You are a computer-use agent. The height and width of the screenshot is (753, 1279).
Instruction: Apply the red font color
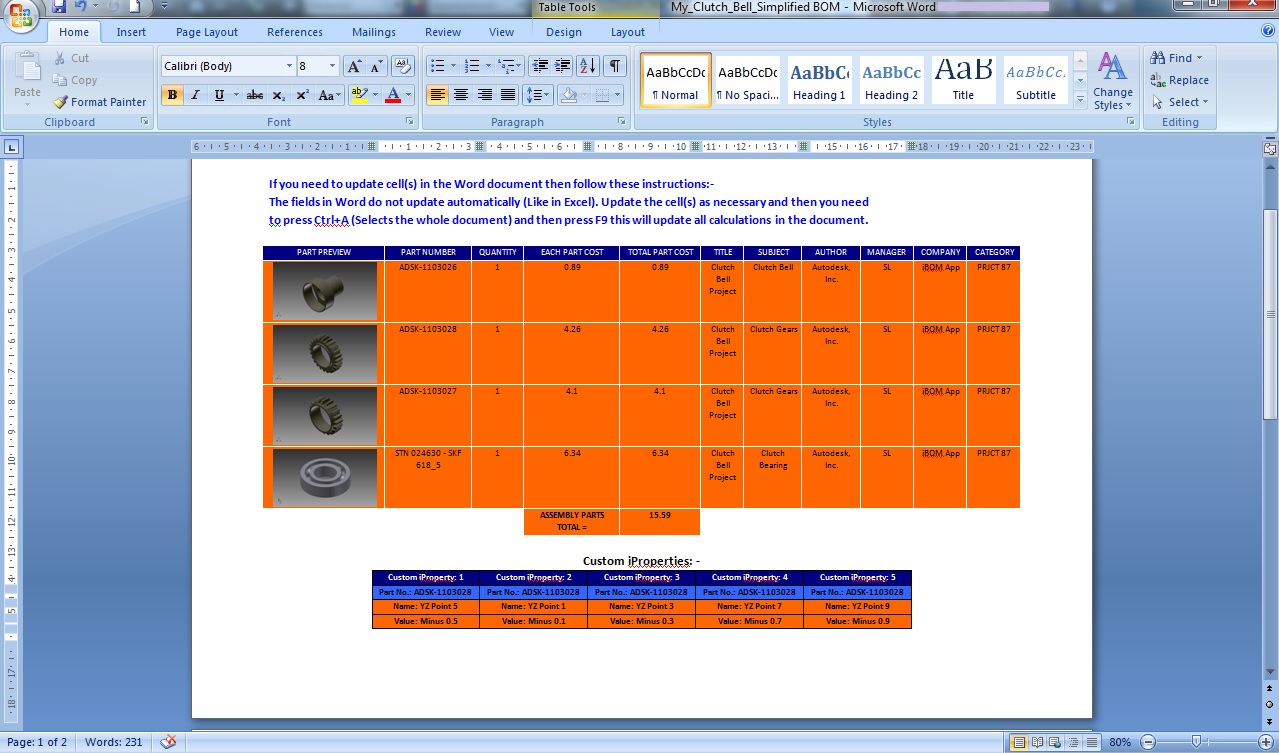coord(392,95)
